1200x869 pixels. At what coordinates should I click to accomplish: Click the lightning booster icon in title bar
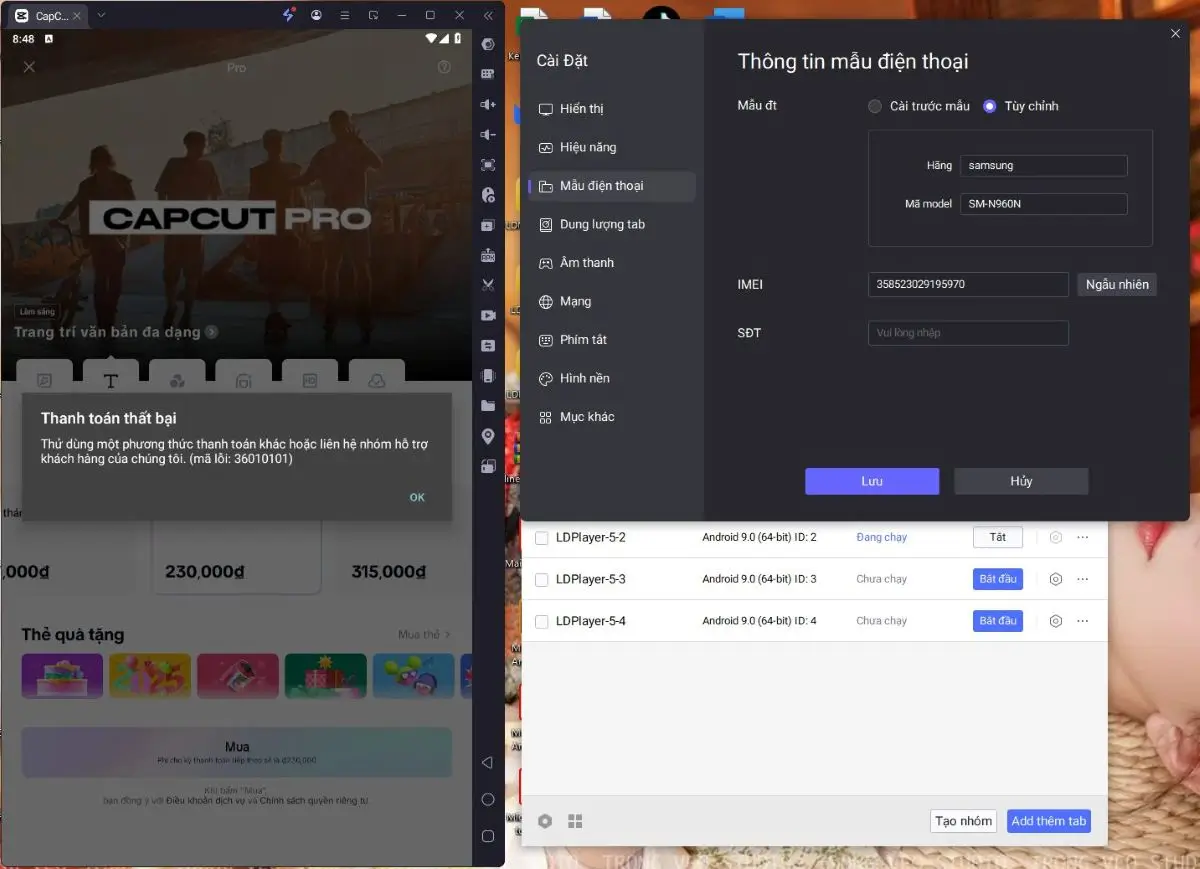click(x=289, y=15)
